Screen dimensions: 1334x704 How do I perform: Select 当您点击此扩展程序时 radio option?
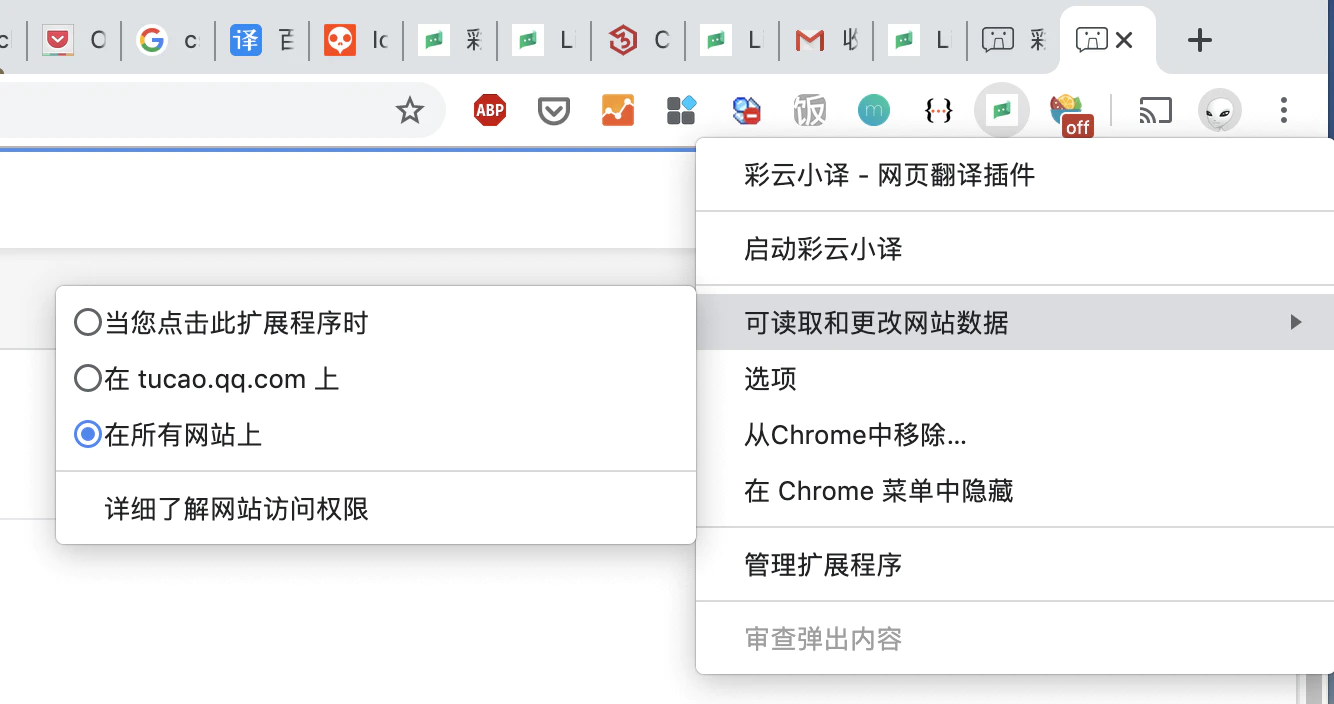click(88, 323)
